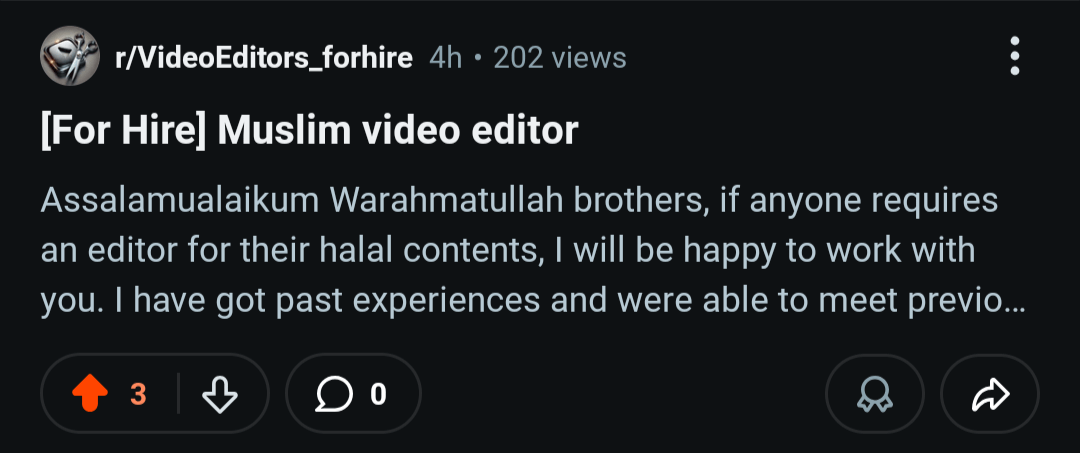Open the '[For Hire] Muslim video editor' title
1080x453 pixels.
coord(309,131)
